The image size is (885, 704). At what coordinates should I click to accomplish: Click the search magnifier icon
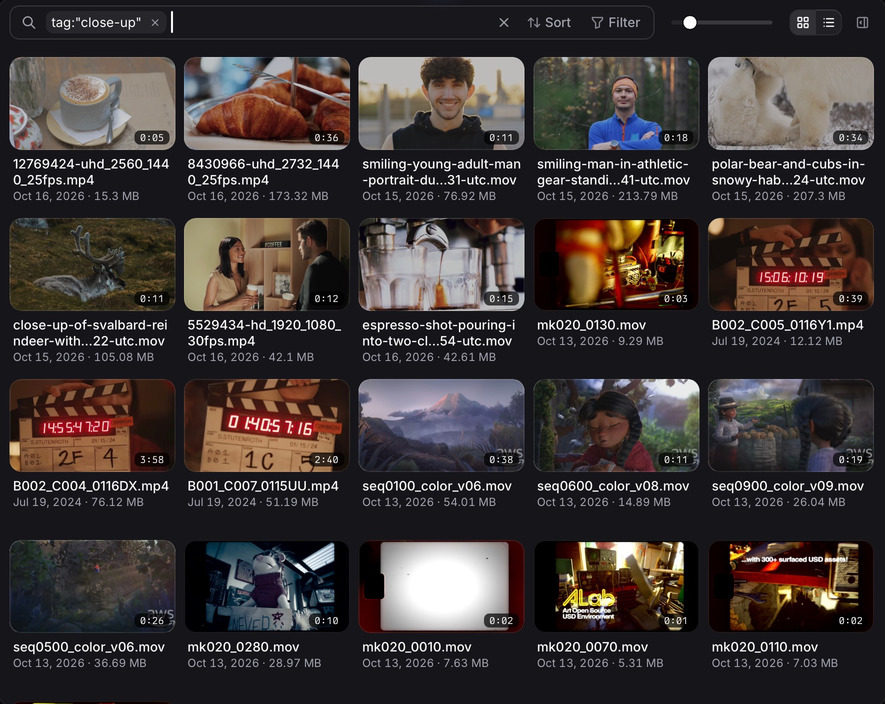coord(29,23)
